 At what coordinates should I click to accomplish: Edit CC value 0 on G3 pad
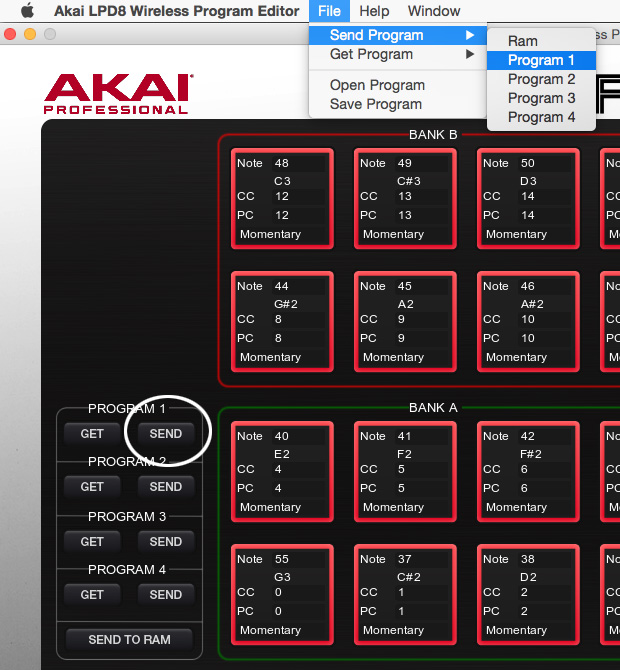pos(299,593)
